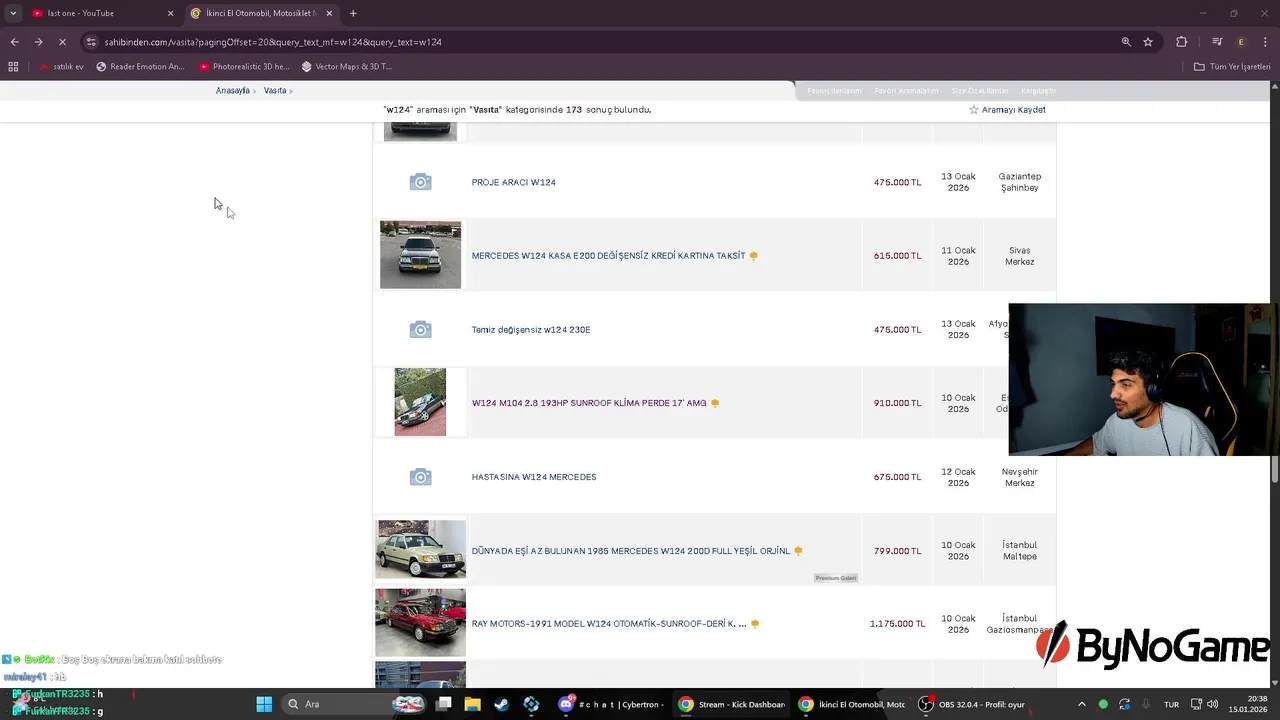This screenshot has width=1280, height=720.
Task: Go to the Anasayfa breadcrumb
Action: click(x=233, y=91)
